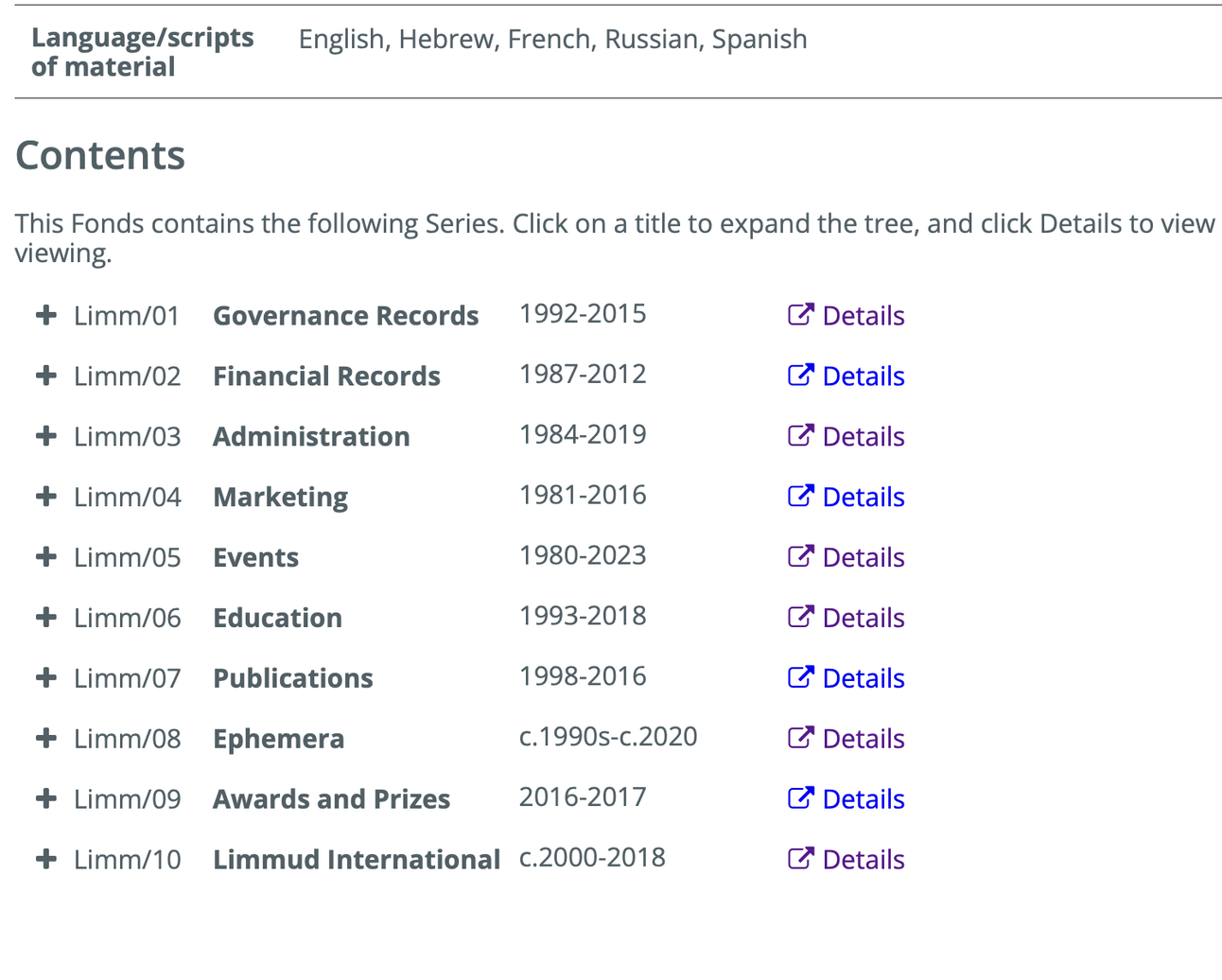Open Details link for Ephemera

point(864,739)
